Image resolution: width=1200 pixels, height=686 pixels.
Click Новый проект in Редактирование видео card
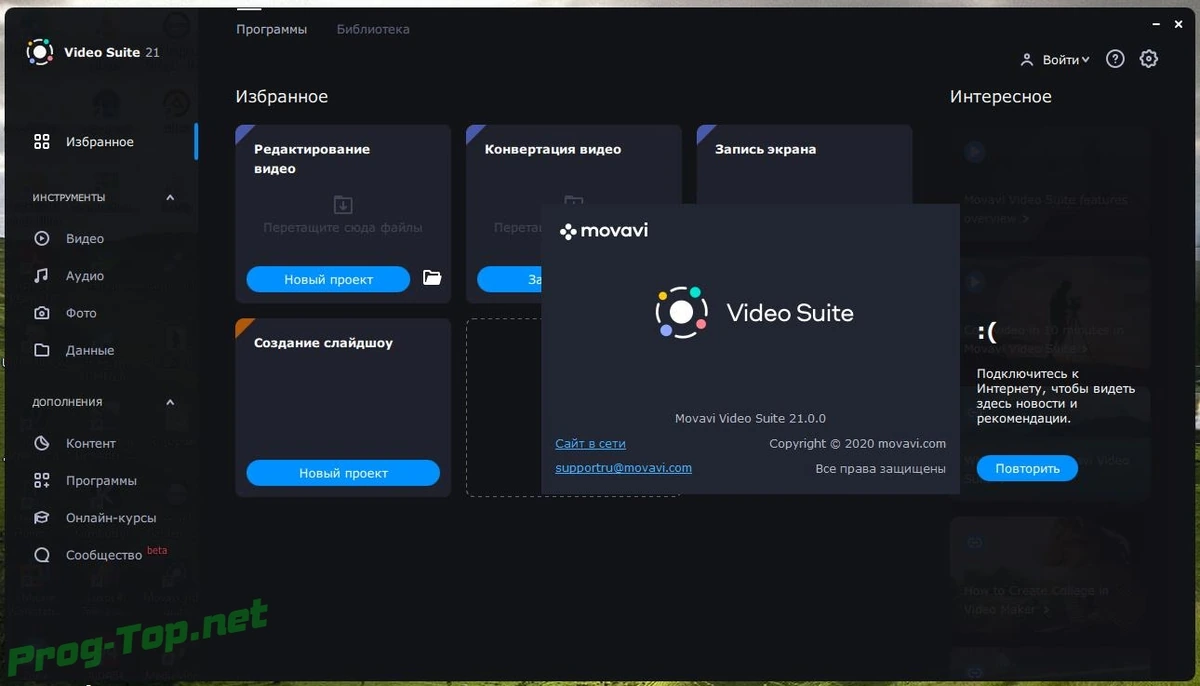[328, 280]
